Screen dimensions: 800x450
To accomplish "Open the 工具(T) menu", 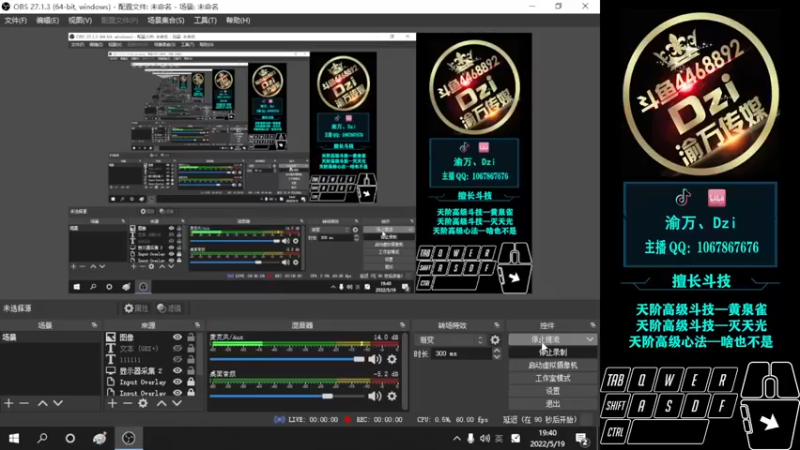I will pyautogui.click(x=205, y=20).
